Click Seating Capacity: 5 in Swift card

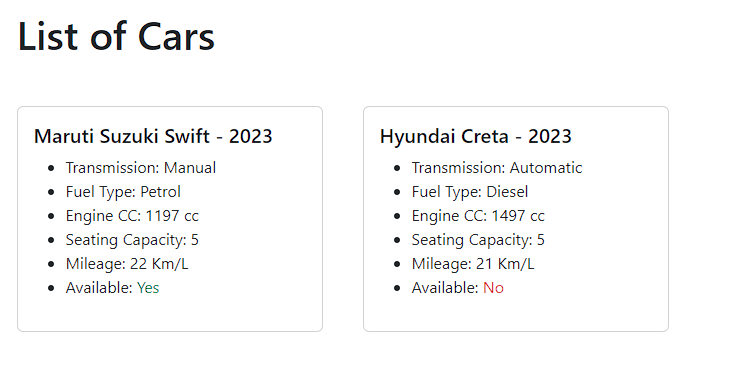(132, 240)
